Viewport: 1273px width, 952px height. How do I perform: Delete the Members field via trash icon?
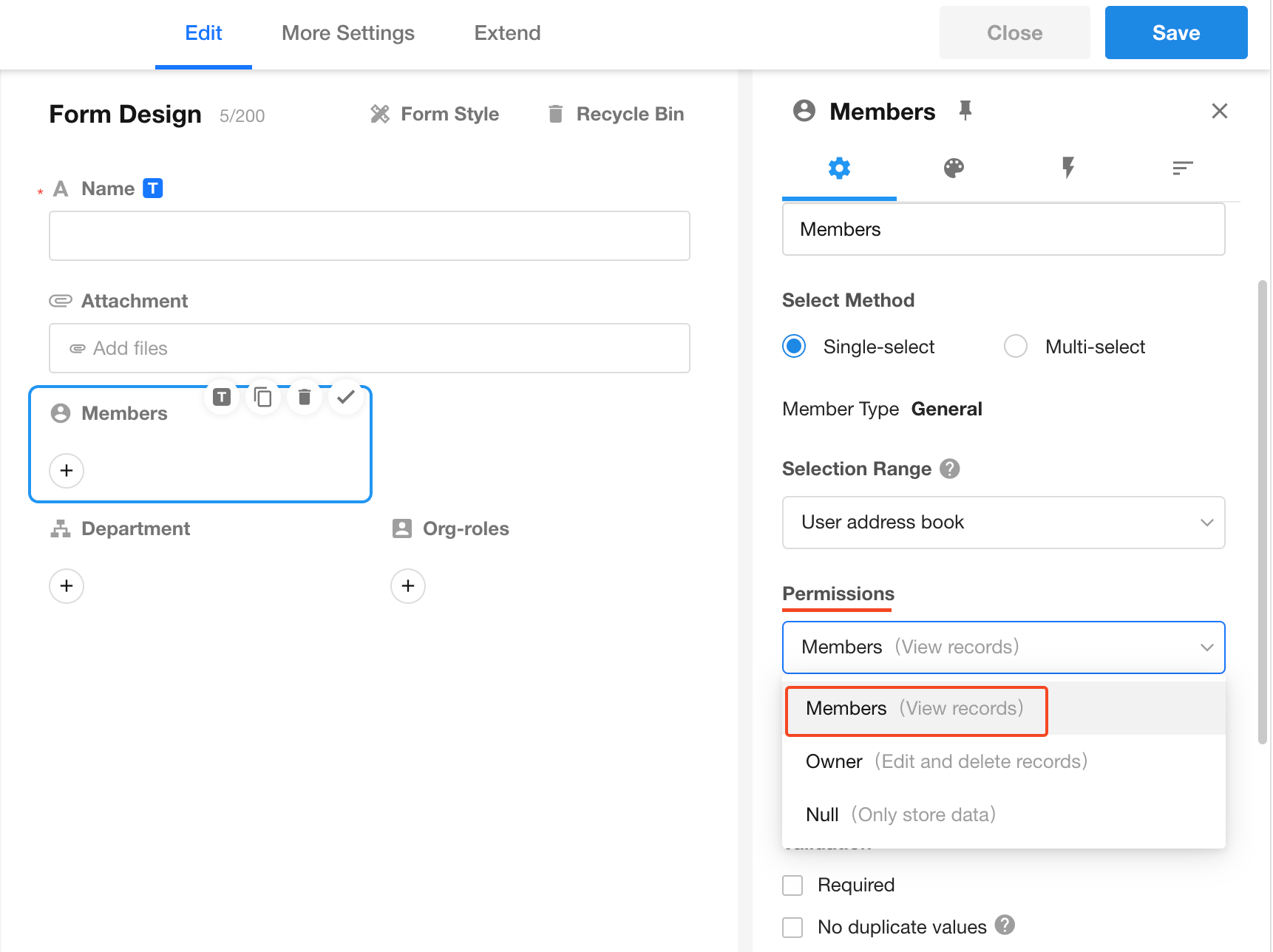point(304,398)
